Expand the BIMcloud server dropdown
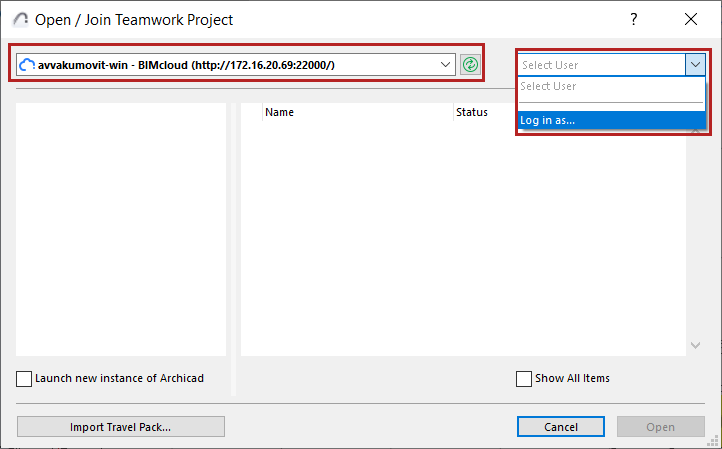Image resolution: width=722 pixels, height=449 pixels. tap(446, 64)
